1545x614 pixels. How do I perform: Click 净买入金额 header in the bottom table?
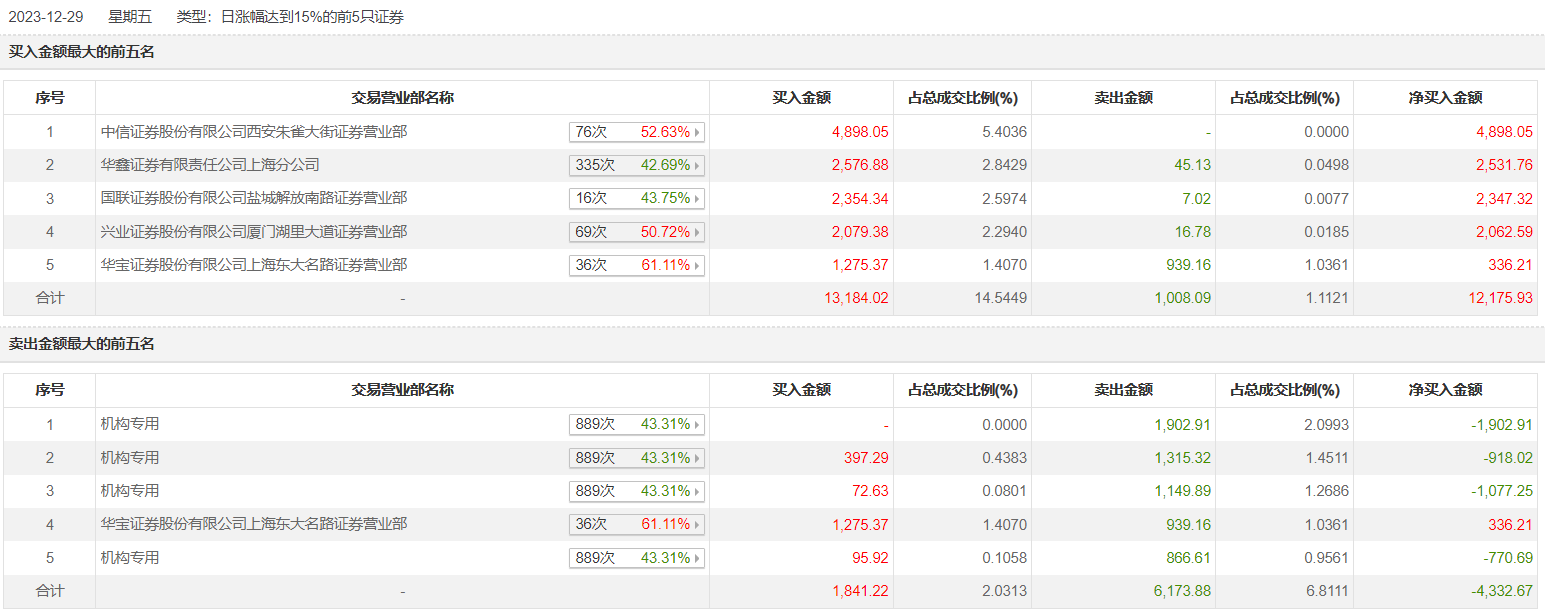coord(1445,390)
